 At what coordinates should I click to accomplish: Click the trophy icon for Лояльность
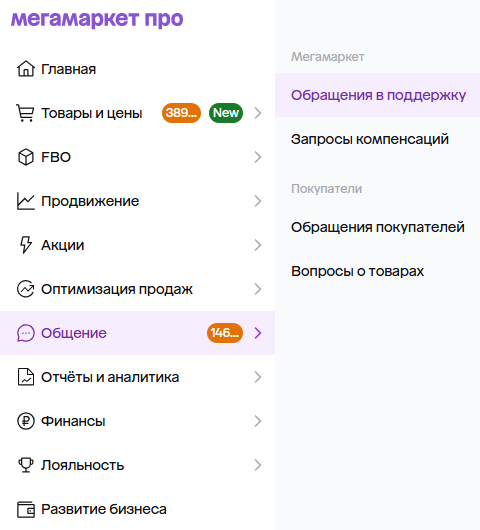click(x=26, y=465)
